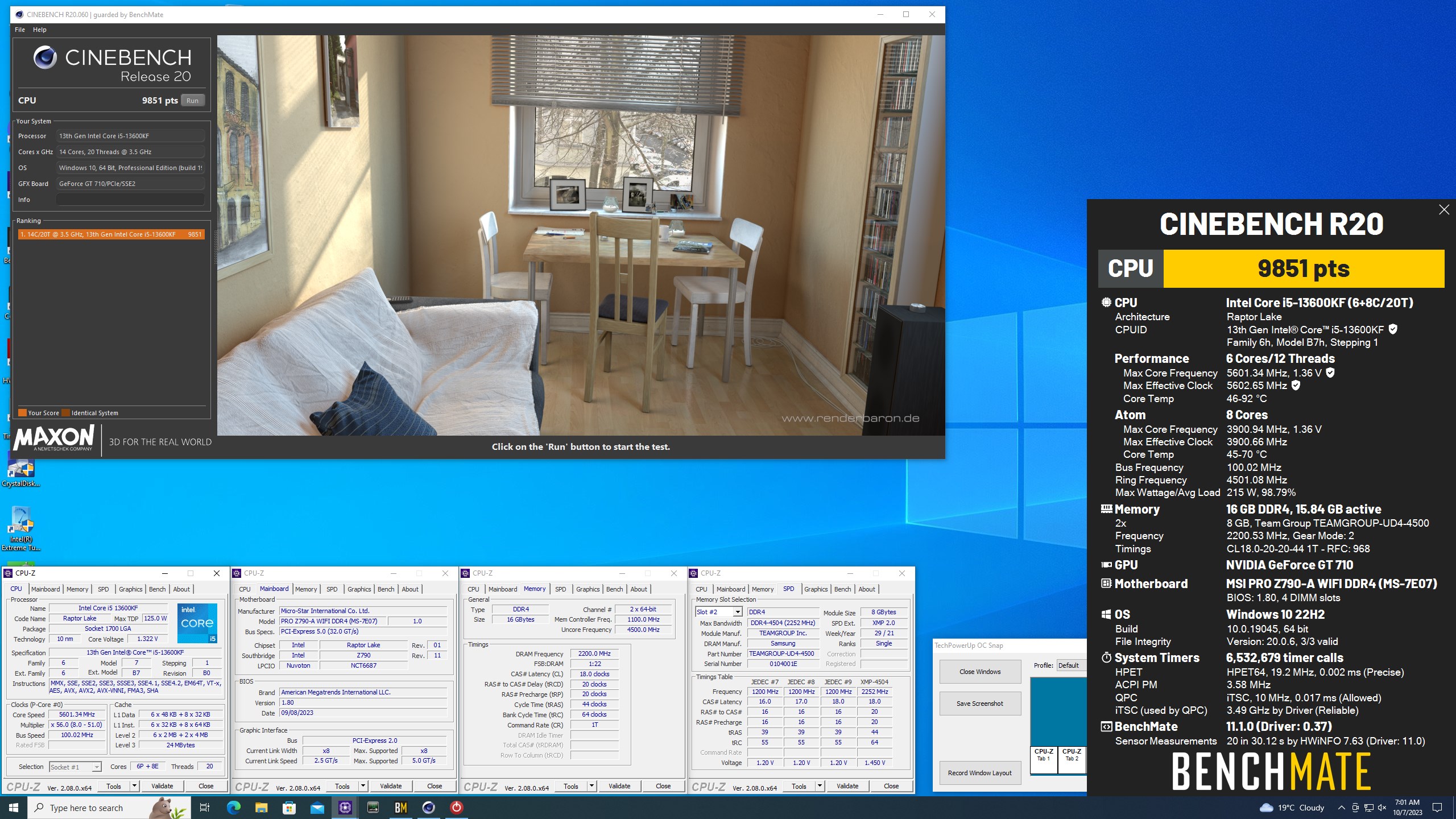Click the taskbar search box
Viewport: 1456px width, 819px height.
(109, 808)
